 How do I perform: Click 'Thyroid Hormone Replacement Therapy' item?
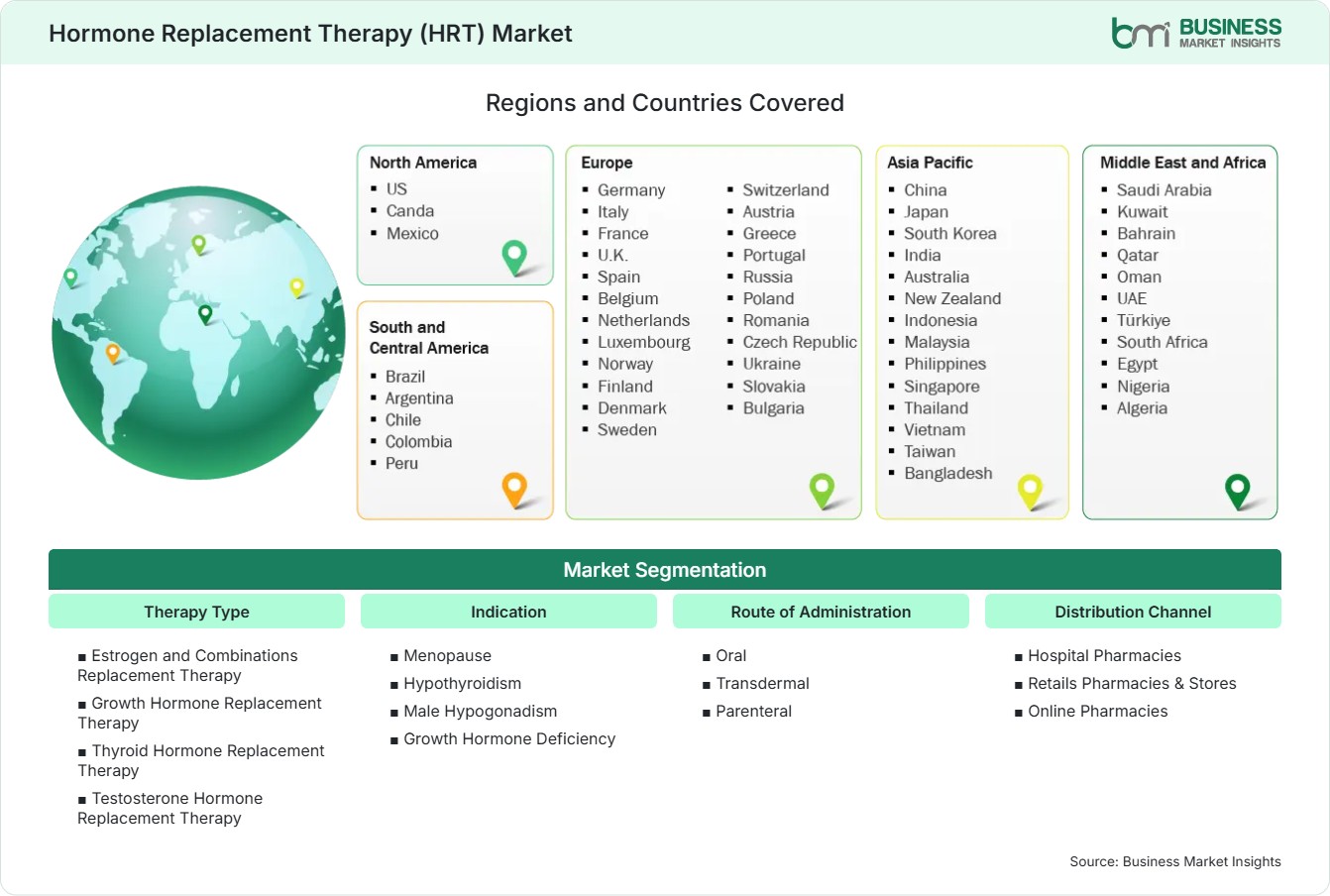(x=201, y=761)
